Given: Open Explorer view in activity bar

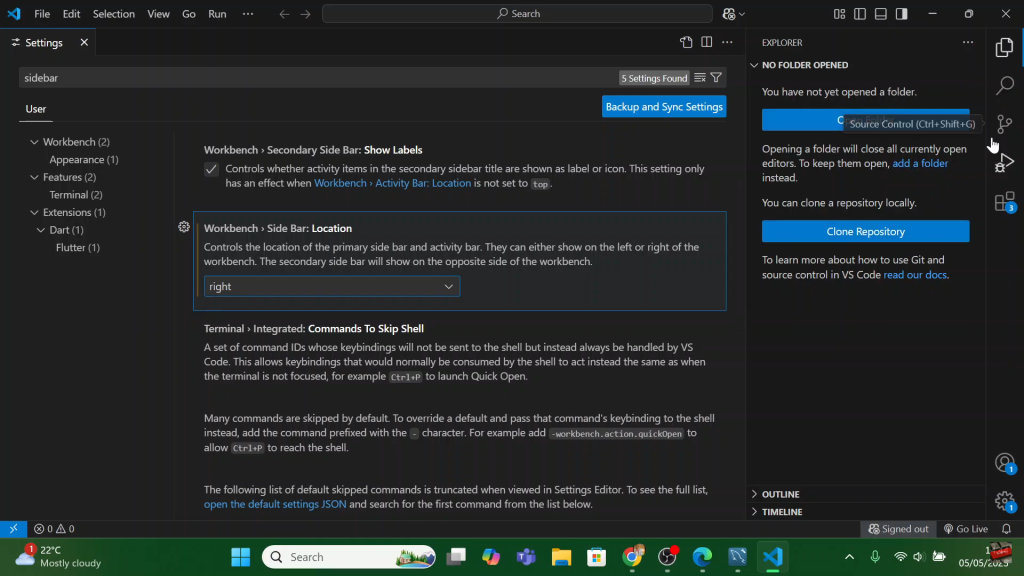Looking at the screenshot, I should [x=1004, y=47].
